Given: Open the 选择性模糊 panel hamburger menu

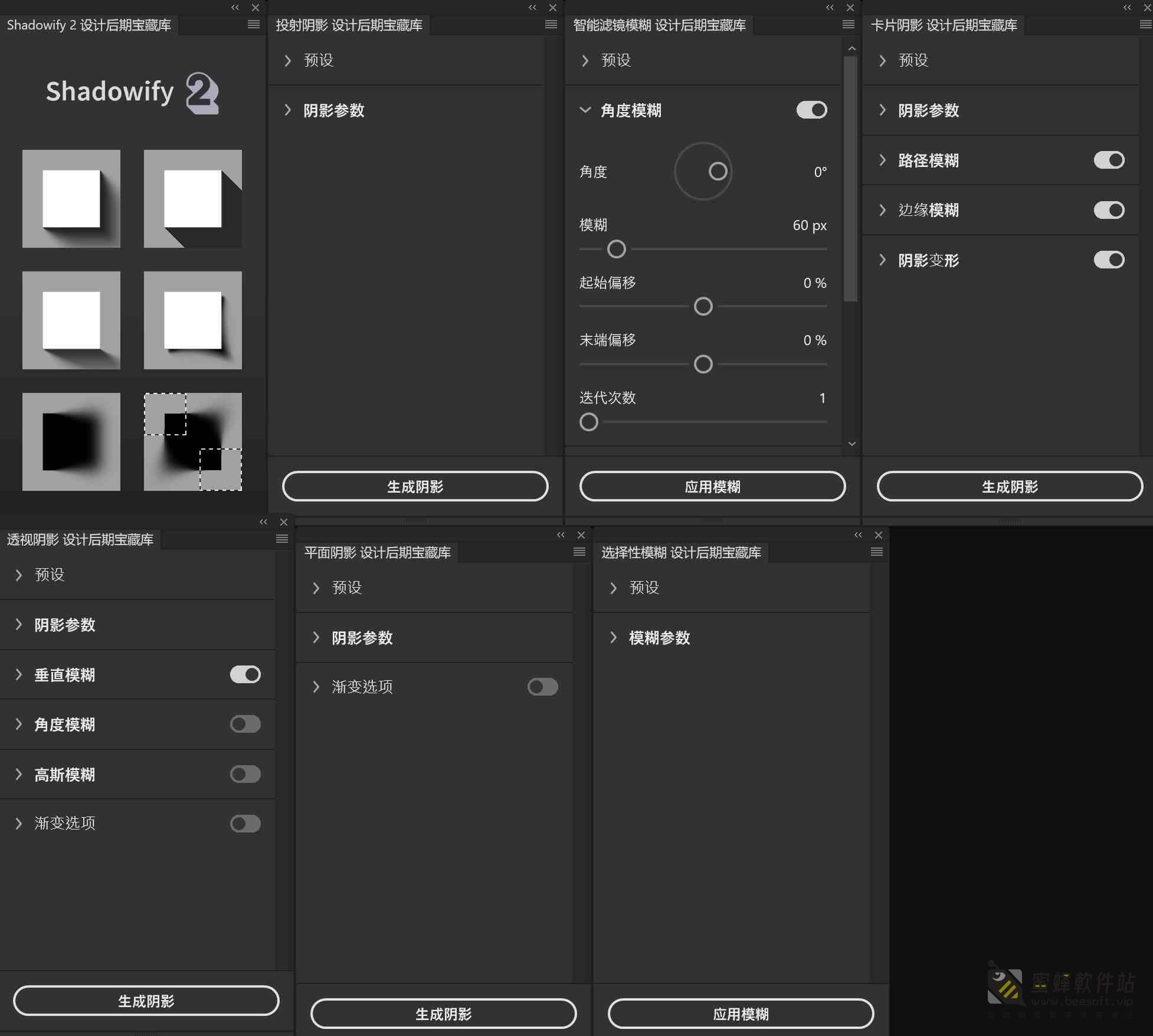Looking at the screenshot, I should [877, 552].
